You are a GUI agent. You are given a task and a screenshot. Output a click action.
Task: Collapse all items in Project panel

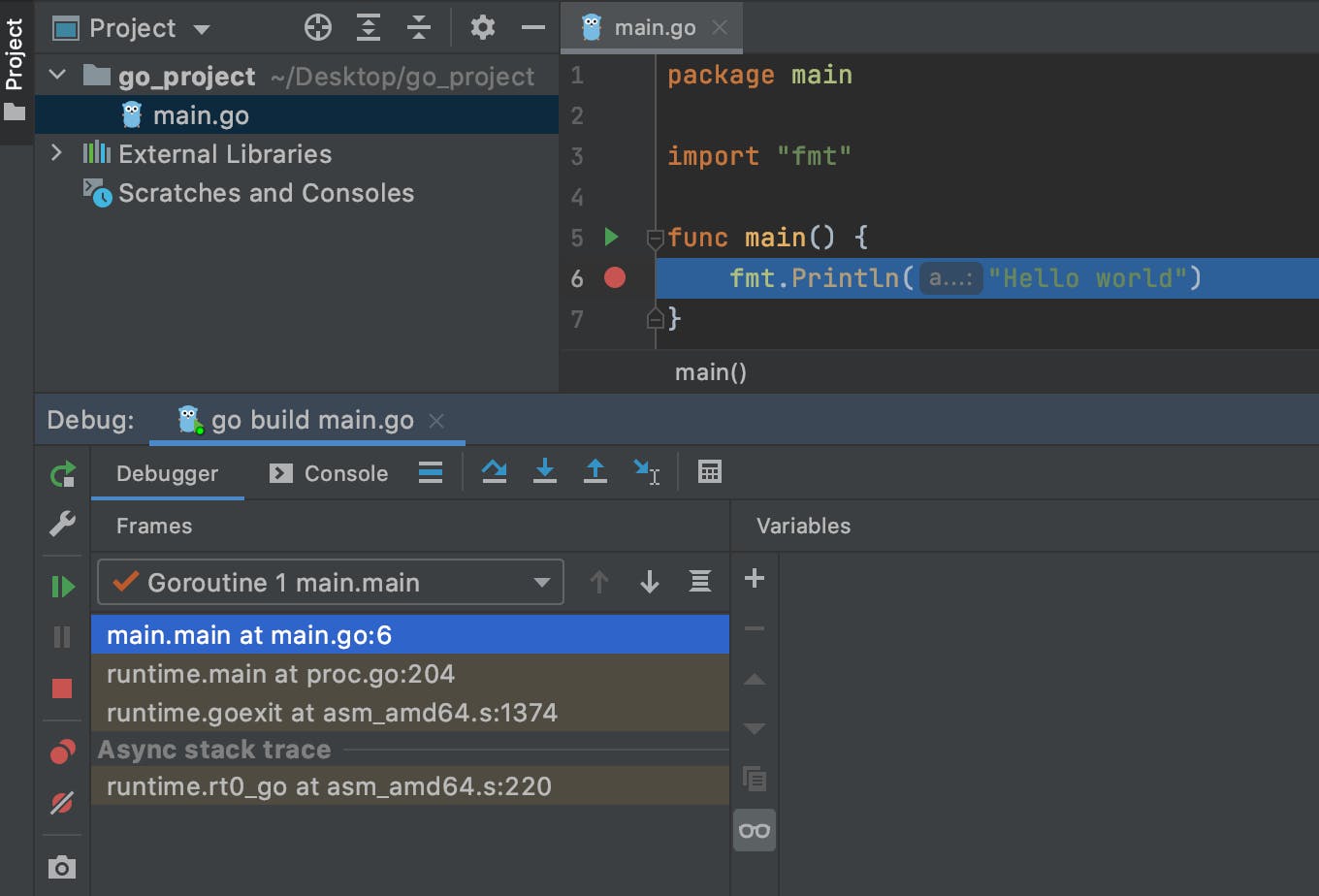tap(419, 28)
